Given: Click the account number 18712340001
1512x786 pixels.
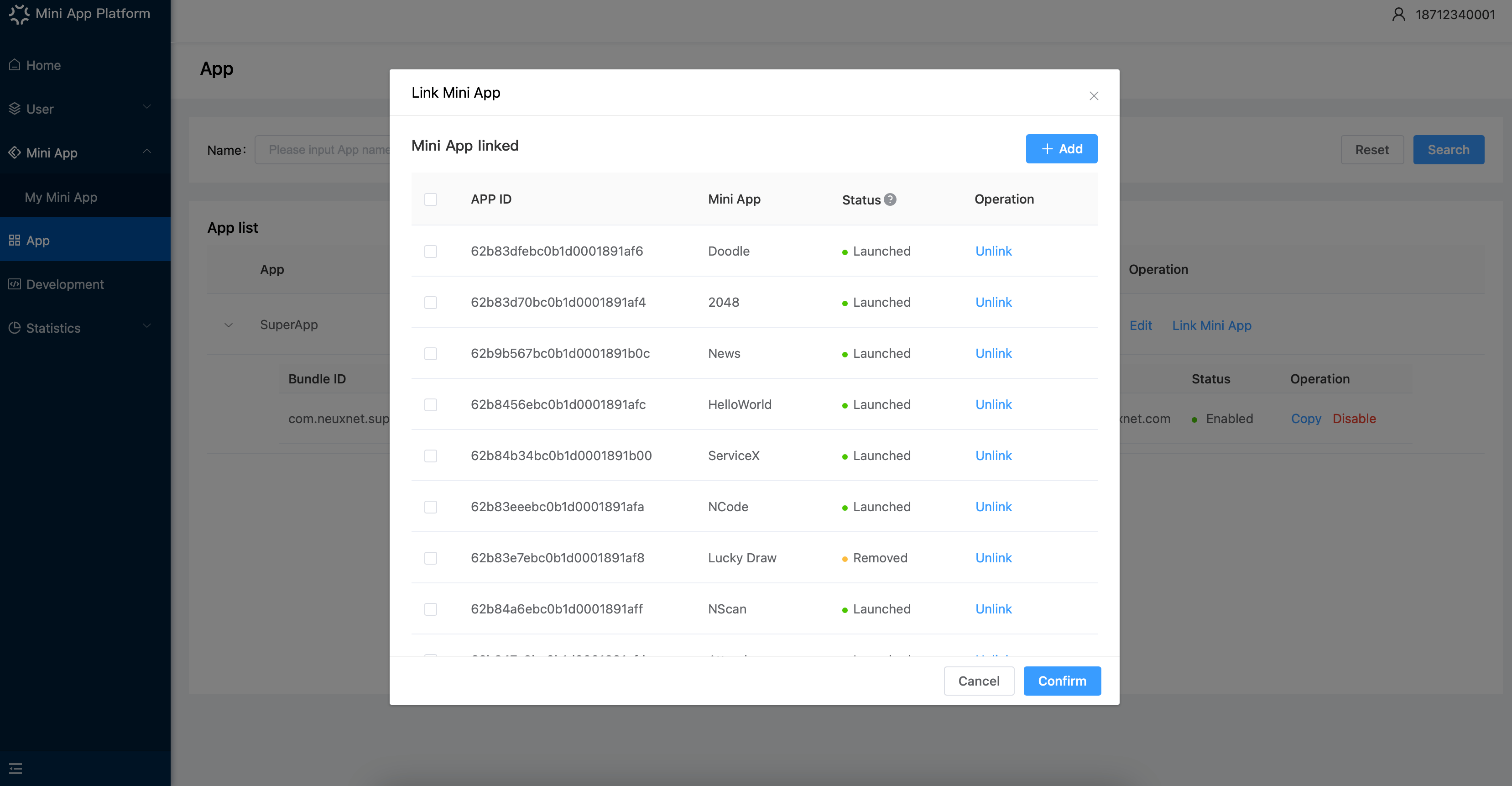Looking at the screenshot, I should (1455, 14).
